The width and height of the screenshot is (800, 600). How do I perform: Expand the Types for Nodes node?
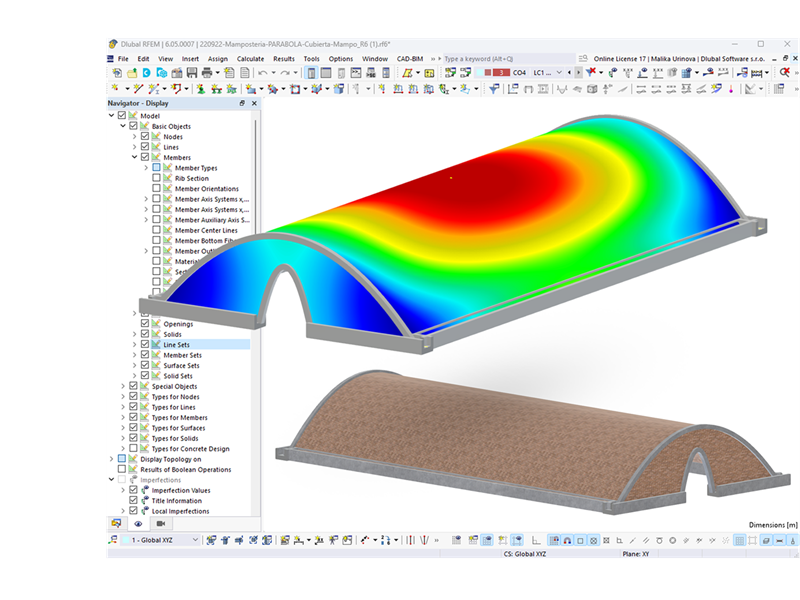coord(123,396)
